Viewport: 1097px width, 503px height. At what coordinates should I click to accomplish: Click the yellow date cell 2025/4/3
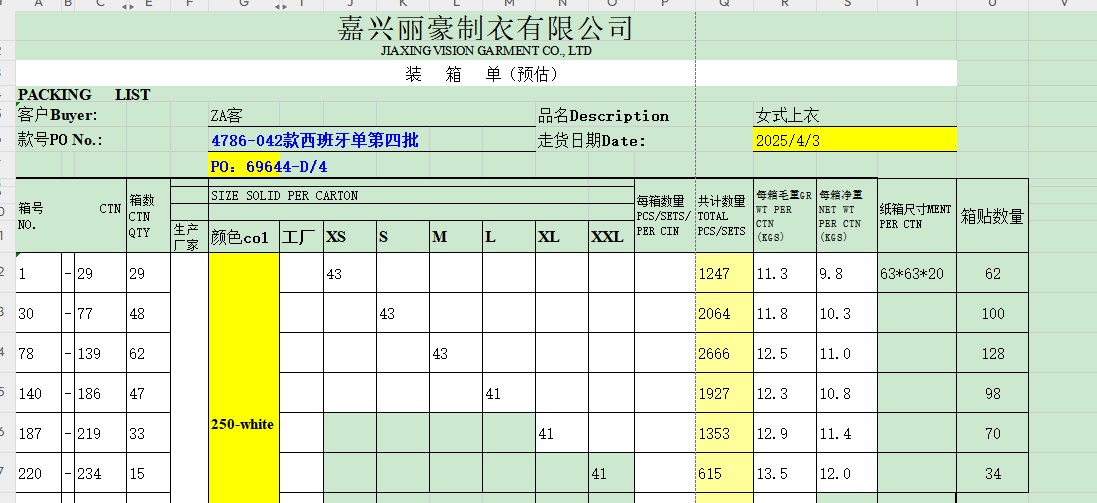(x=854, y=141)
